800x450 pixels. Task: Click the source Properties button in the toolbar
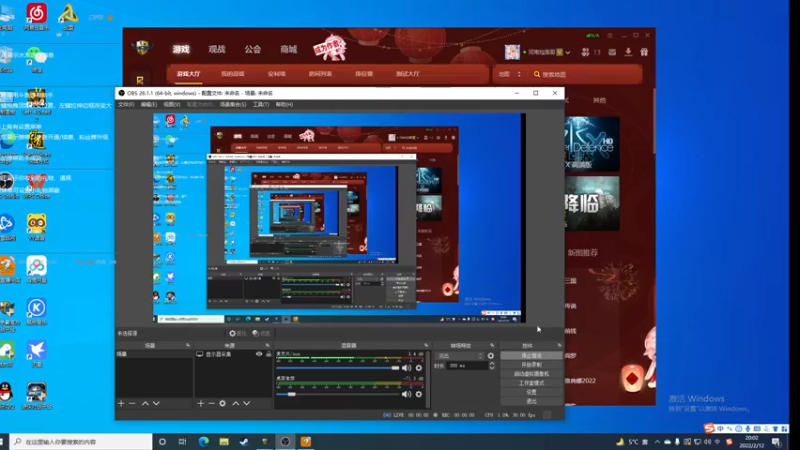(237, 333)
